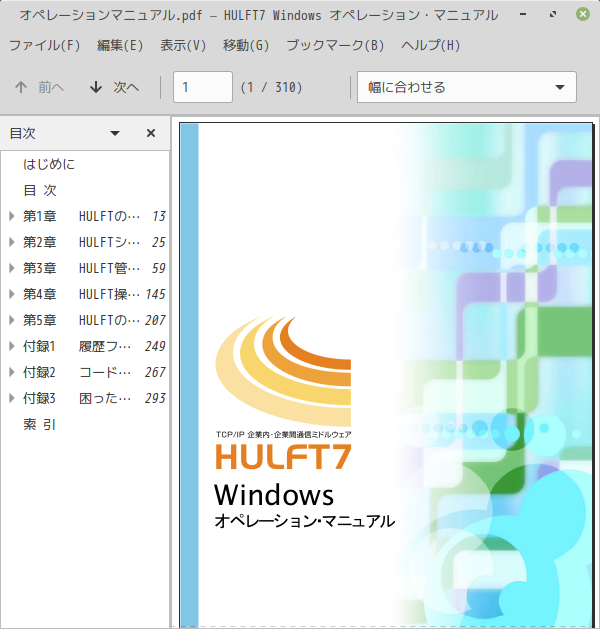The height and width of the screenshot is (629, 600).
Task: Open the 目次 sidebar selector dropdown arrow
Action: [x=115, y=133]
